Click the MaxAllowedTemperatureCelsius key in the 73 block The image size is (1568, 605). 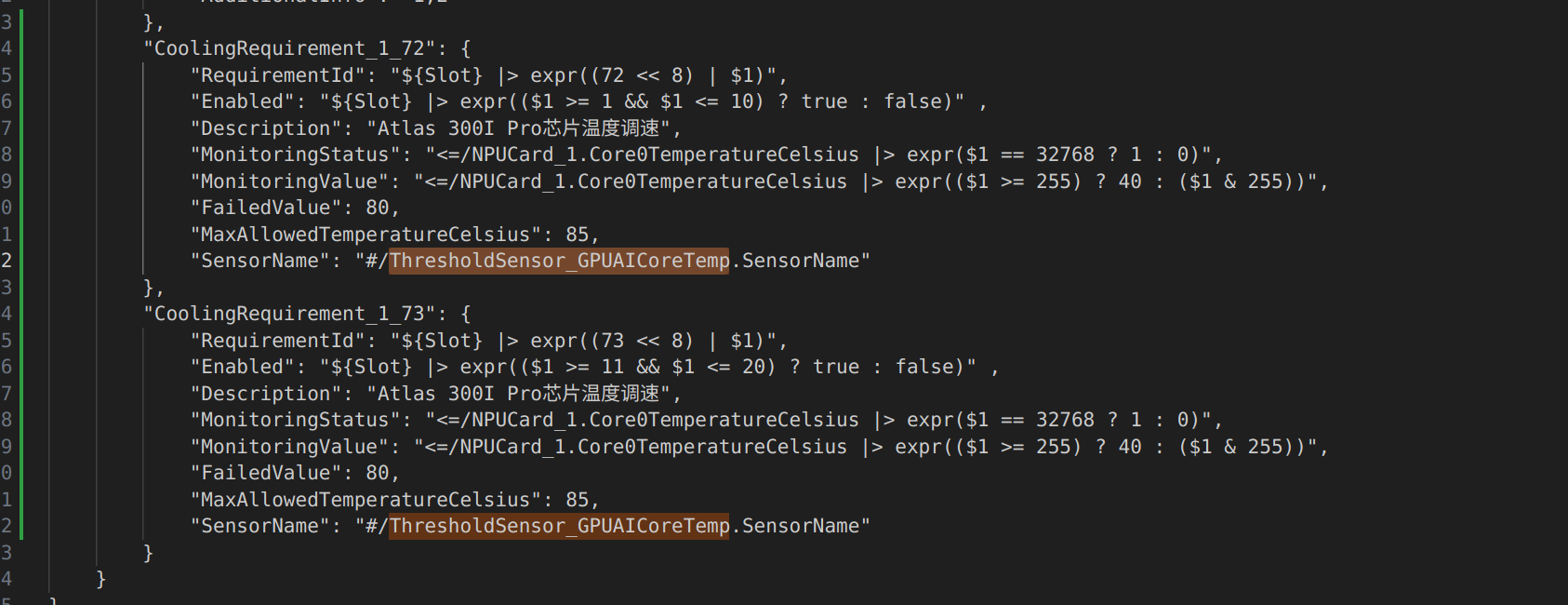(365, 500)
